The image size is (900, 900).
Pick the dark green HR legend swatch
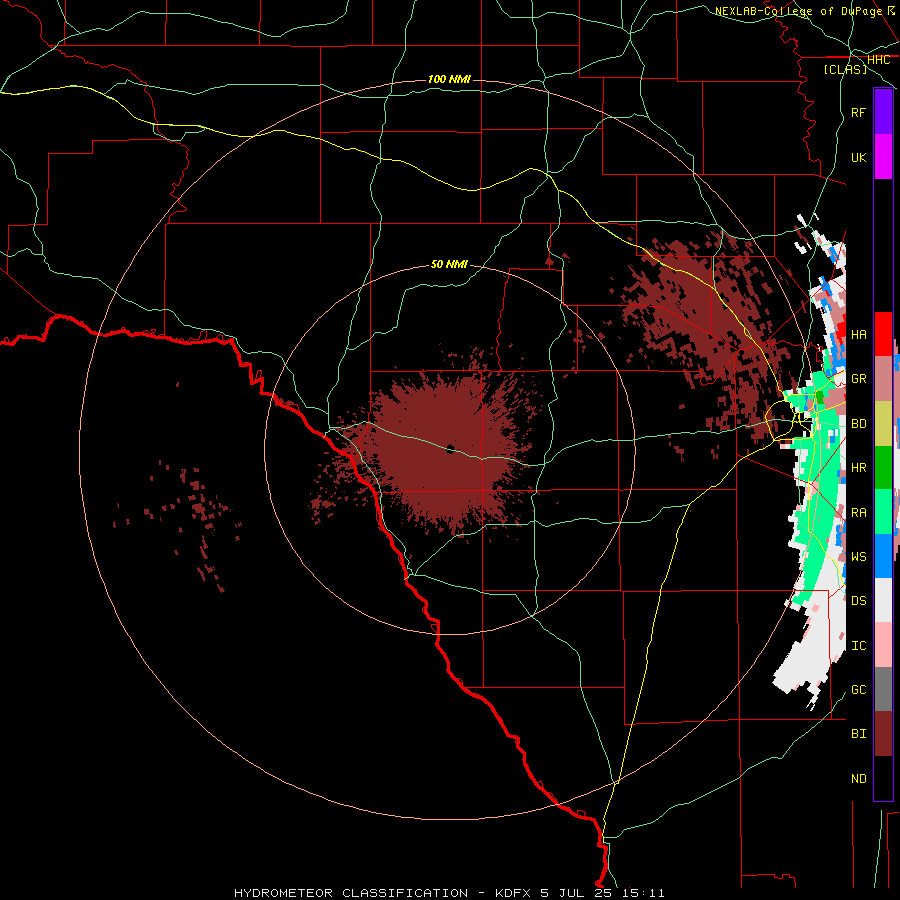coord(883,468)
